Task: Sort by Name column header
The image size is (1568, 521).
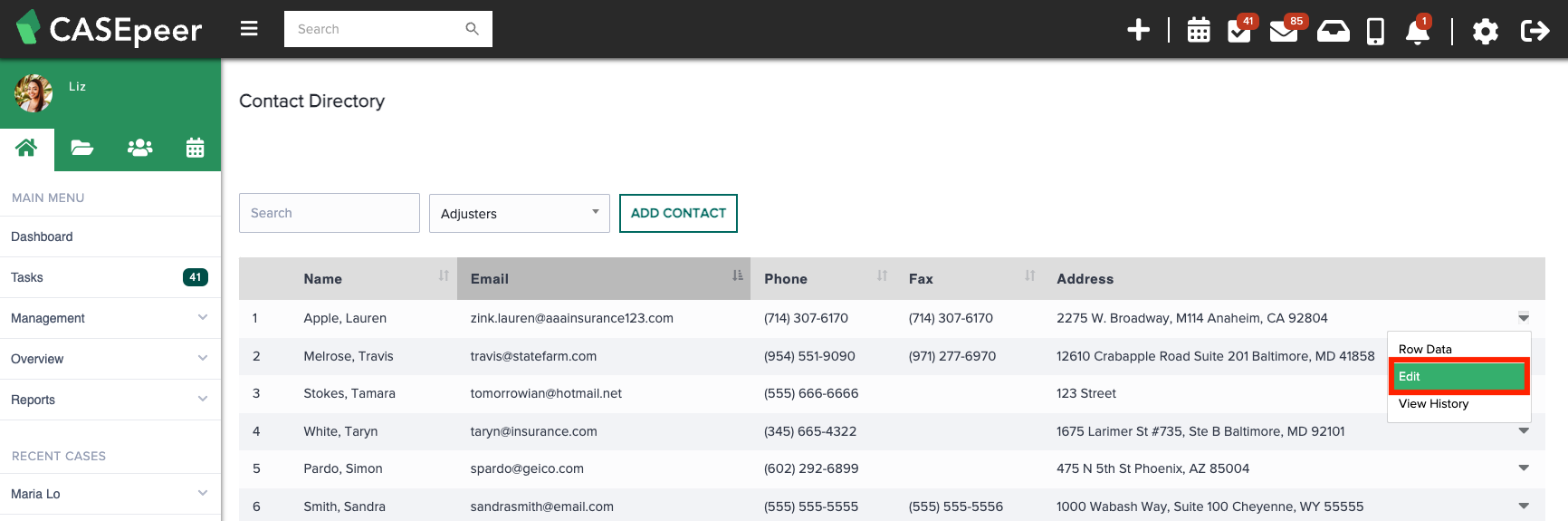Action: point(375,278)
